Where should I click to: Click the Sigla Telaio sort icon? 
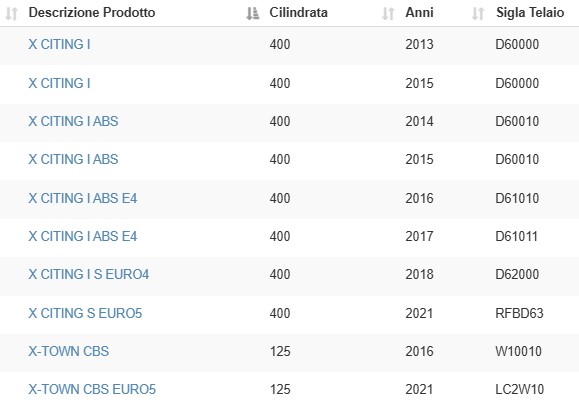478,13
